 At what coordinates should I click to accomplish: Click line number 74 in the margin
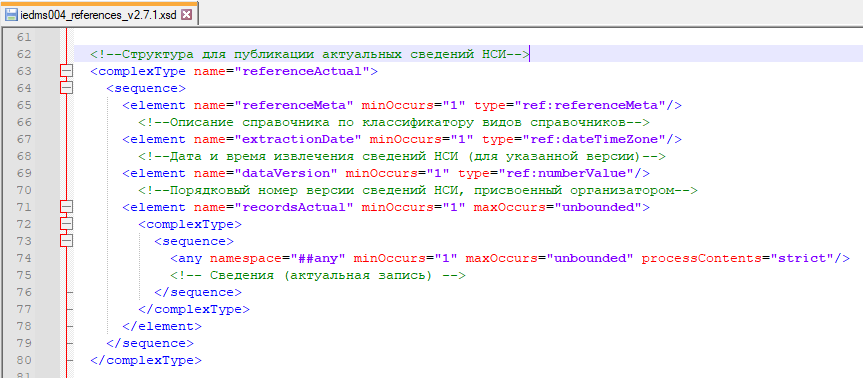pos(24,258)
